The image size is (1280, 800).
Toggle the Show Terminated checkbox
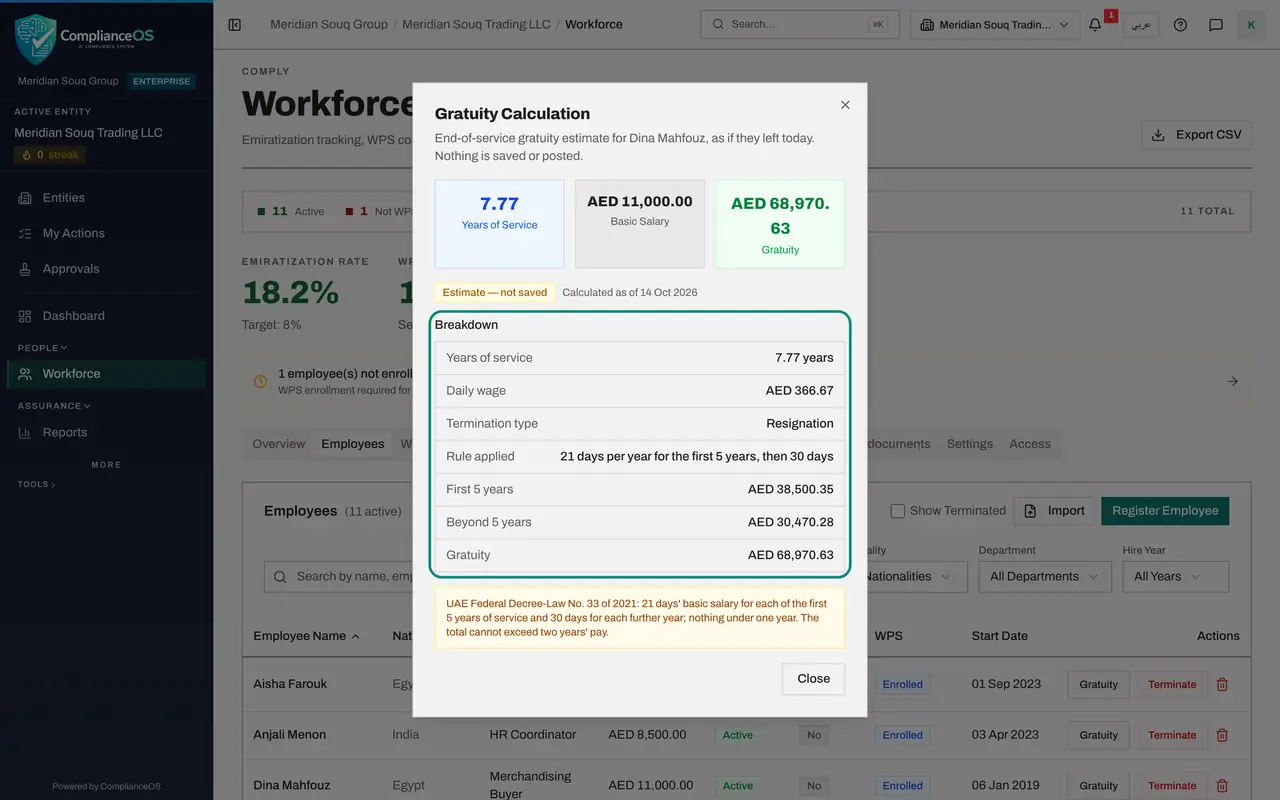point(898,511)
